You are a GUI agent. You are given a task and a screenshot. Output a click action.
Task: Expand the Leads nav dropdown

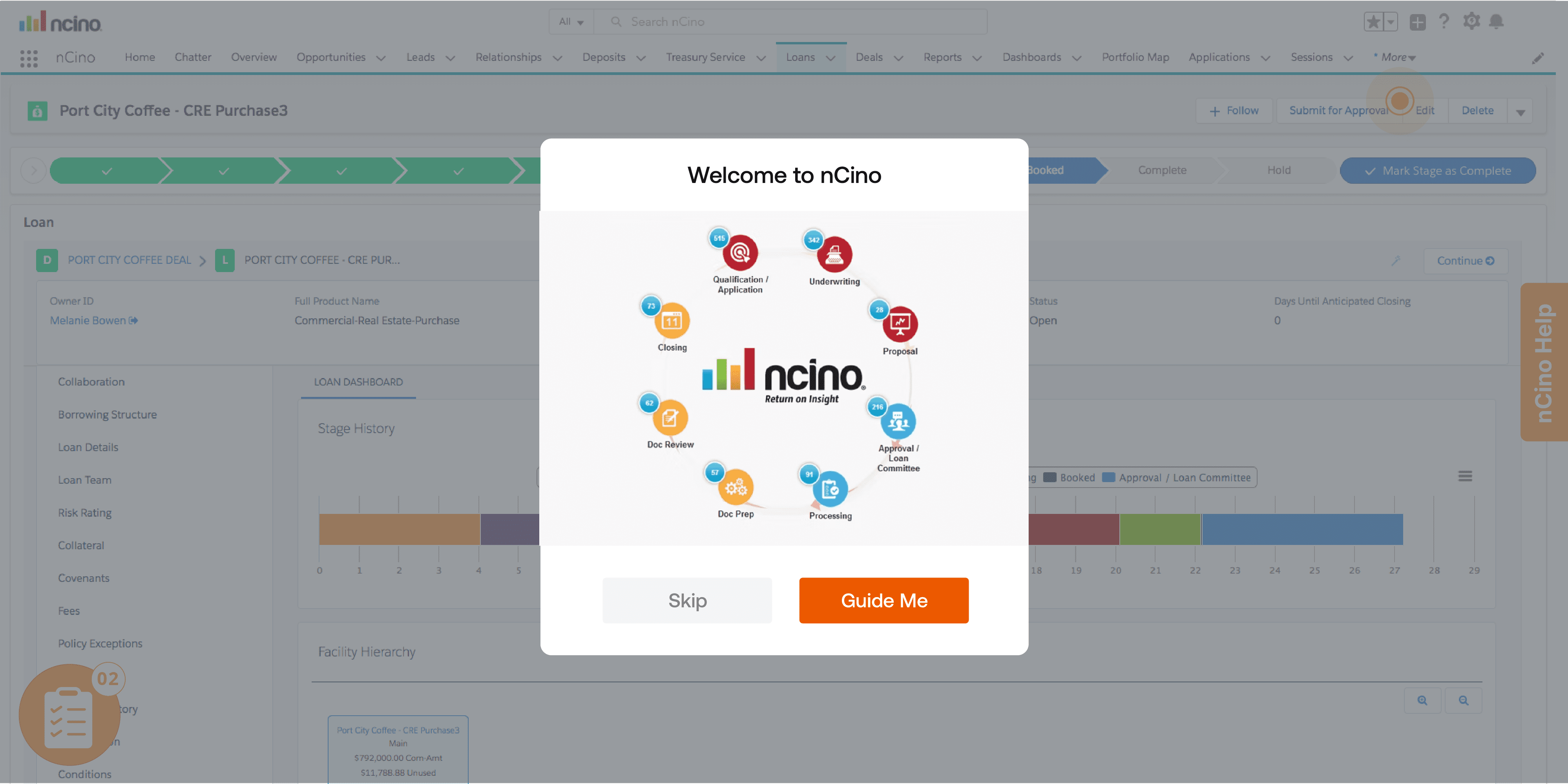click(451, 58)
